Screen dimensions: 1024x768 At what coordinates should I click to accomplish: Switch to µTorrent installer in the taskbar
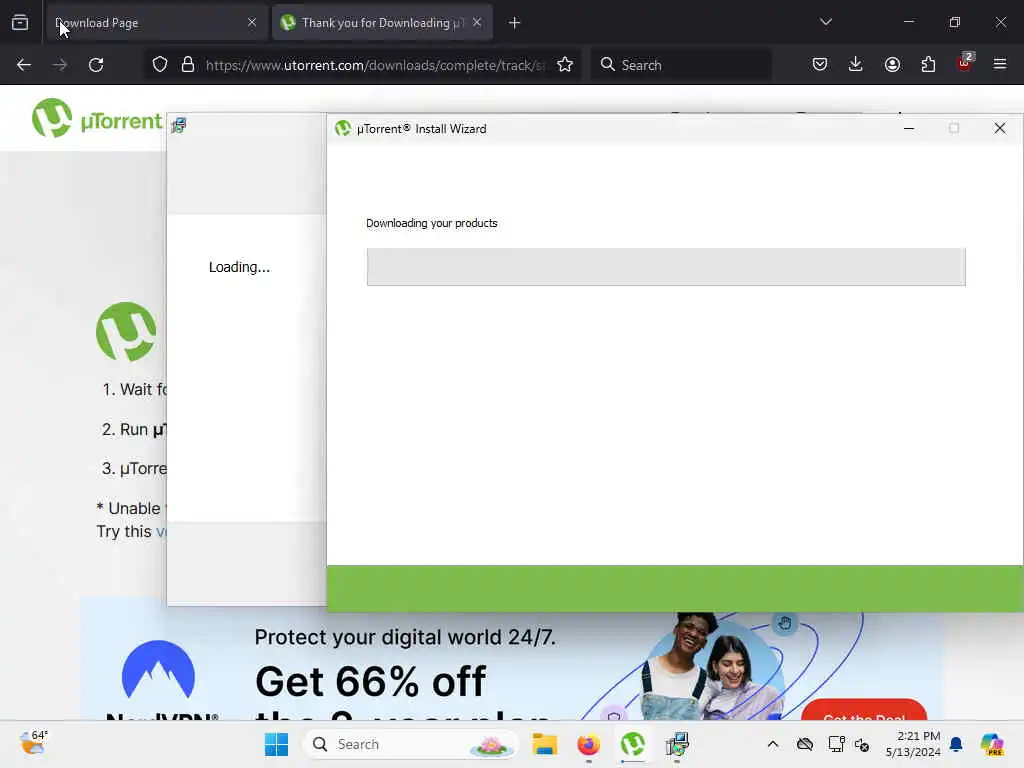(633, 744)
